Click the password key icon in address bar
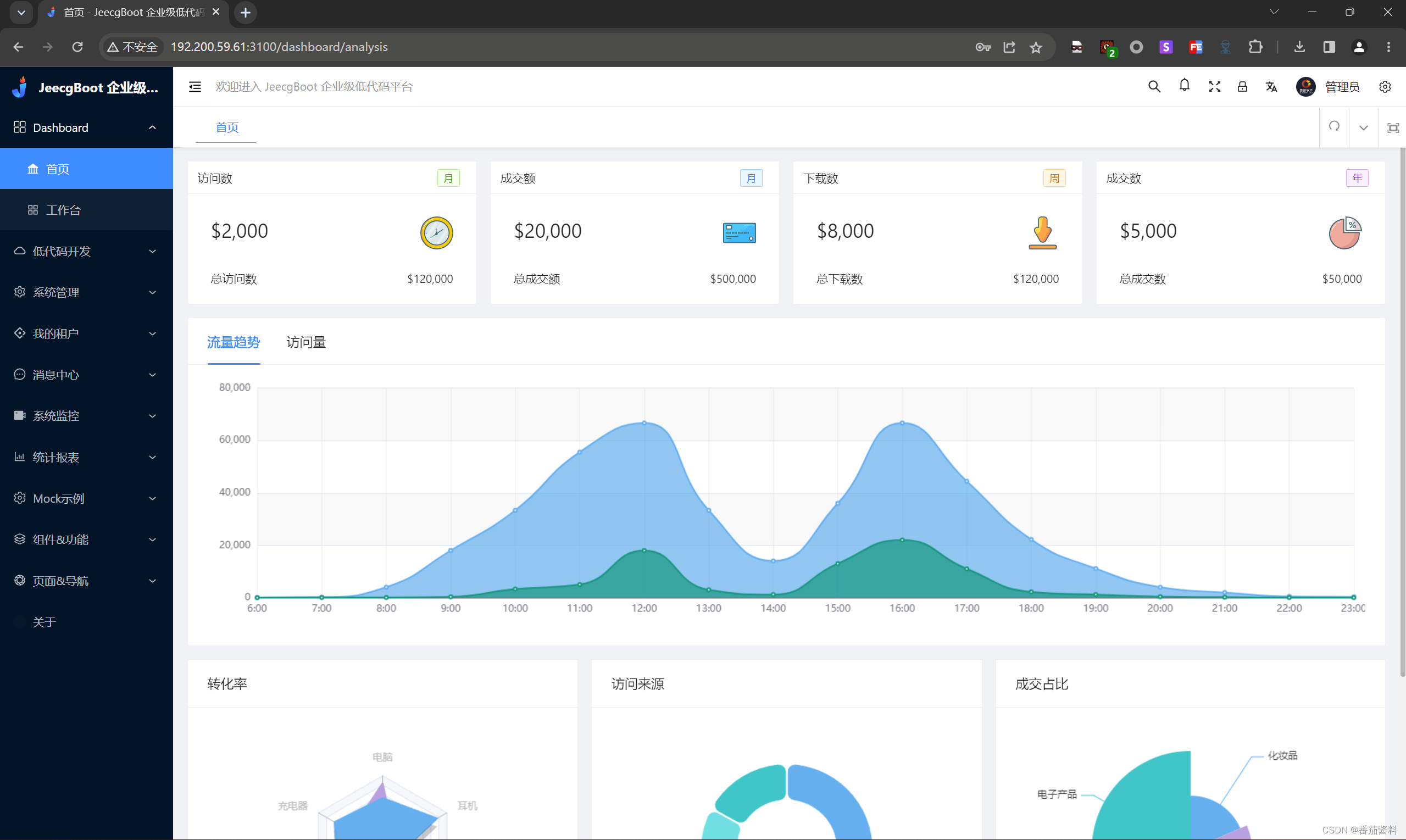 click(x=982, y=47)
